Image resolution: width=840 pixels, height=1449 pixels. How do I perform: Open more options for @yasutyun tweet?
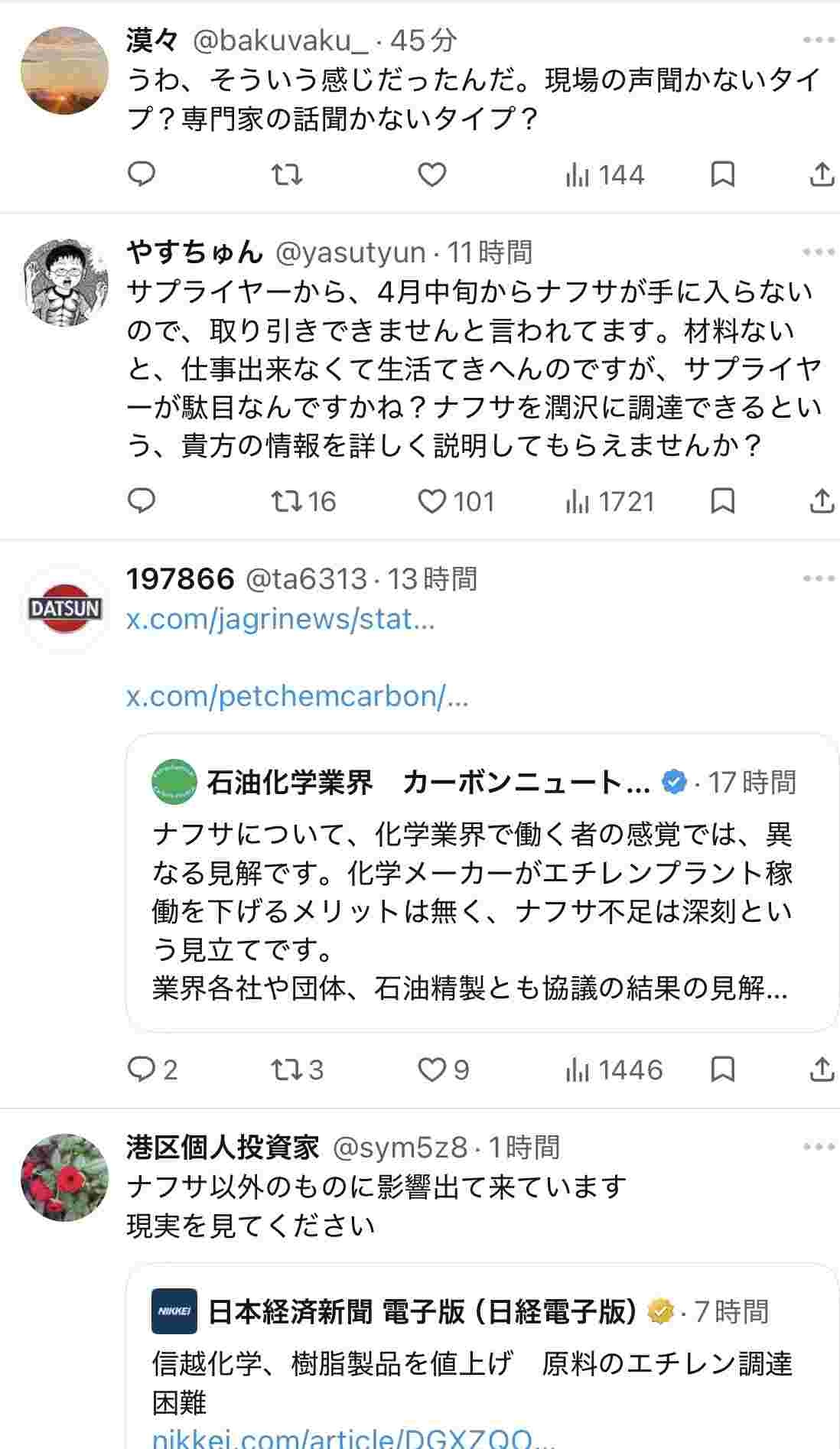pyautogui.click(x=819, y=252)
